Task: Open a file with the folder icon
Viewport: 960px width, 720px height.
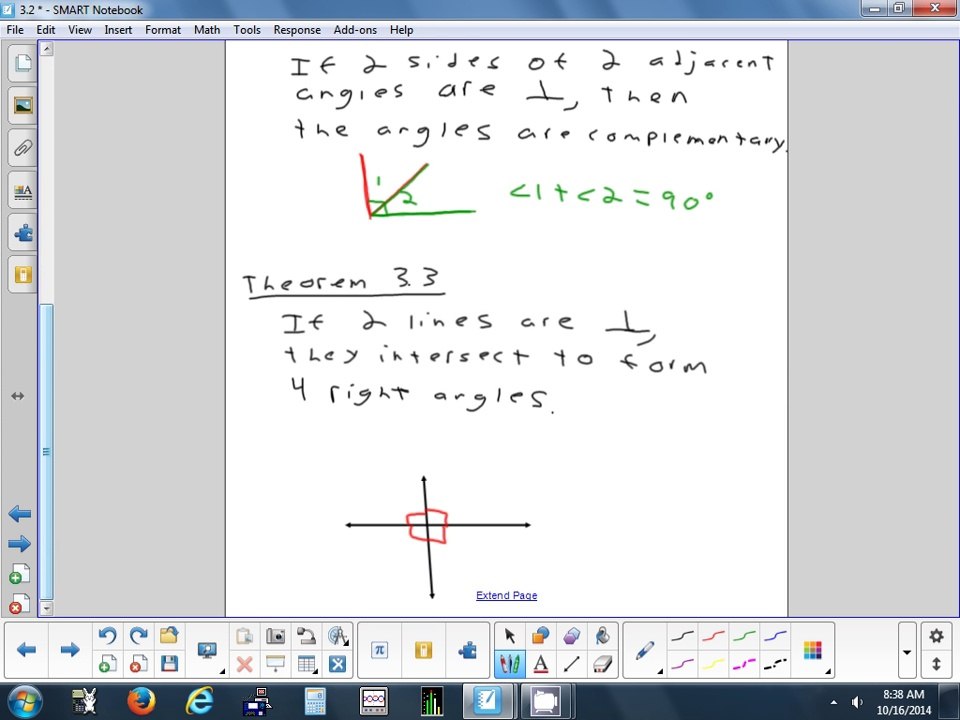Action: pos(169,636)
